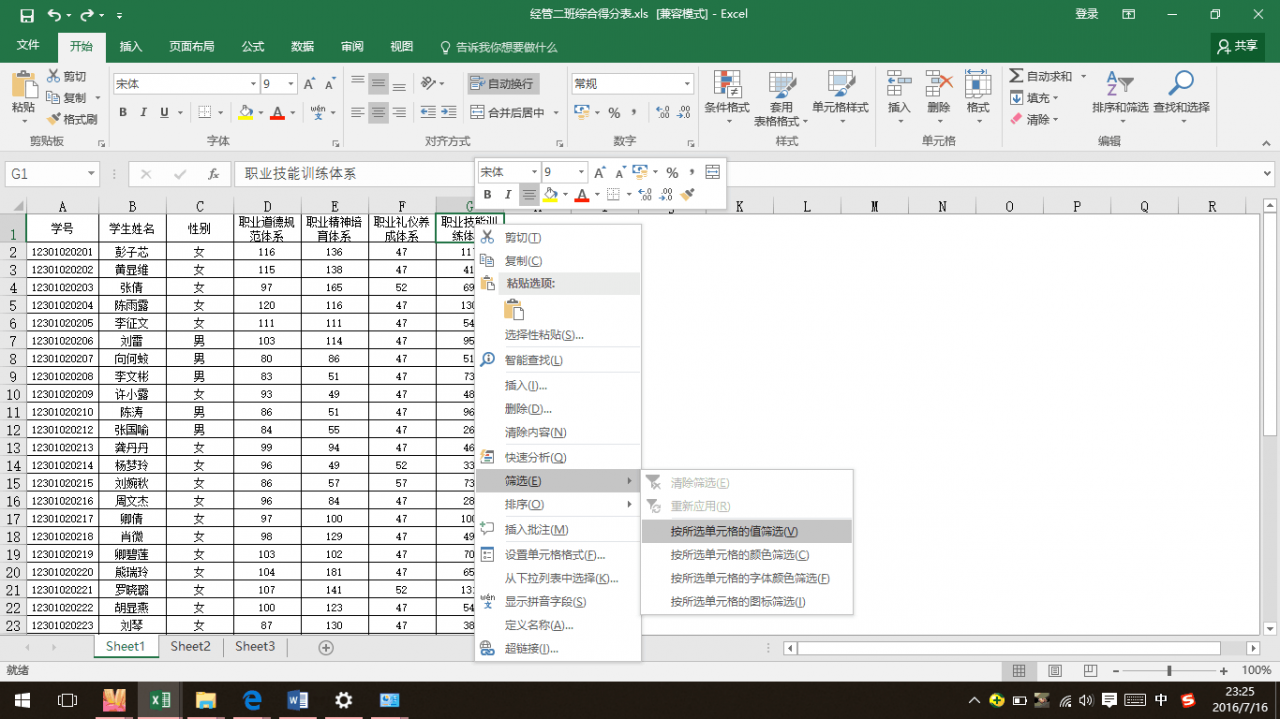Open 查找和选择 magnifier in ribbon
1280x719 pixels.
1181,85
